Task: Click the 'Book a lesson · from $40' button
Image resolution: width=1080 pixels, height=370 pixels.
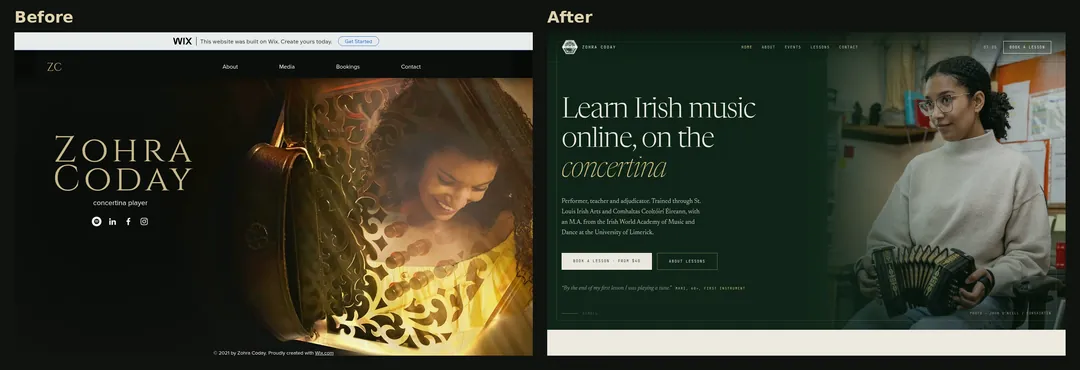Action: pos(606,261)
